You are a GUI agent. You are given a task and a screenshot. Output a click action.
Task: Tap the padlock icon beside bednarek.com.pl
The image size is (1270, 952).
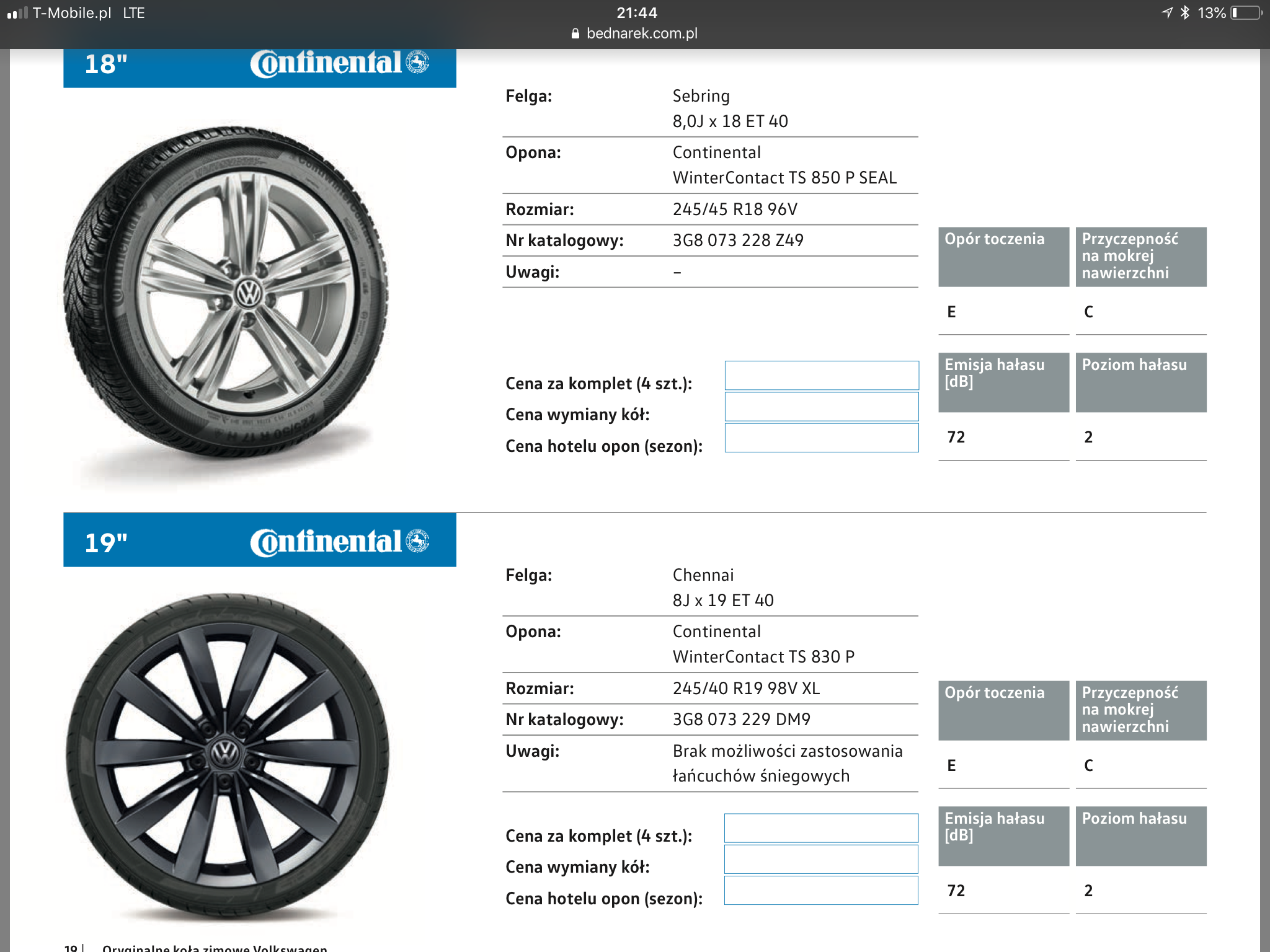point(575,33)
